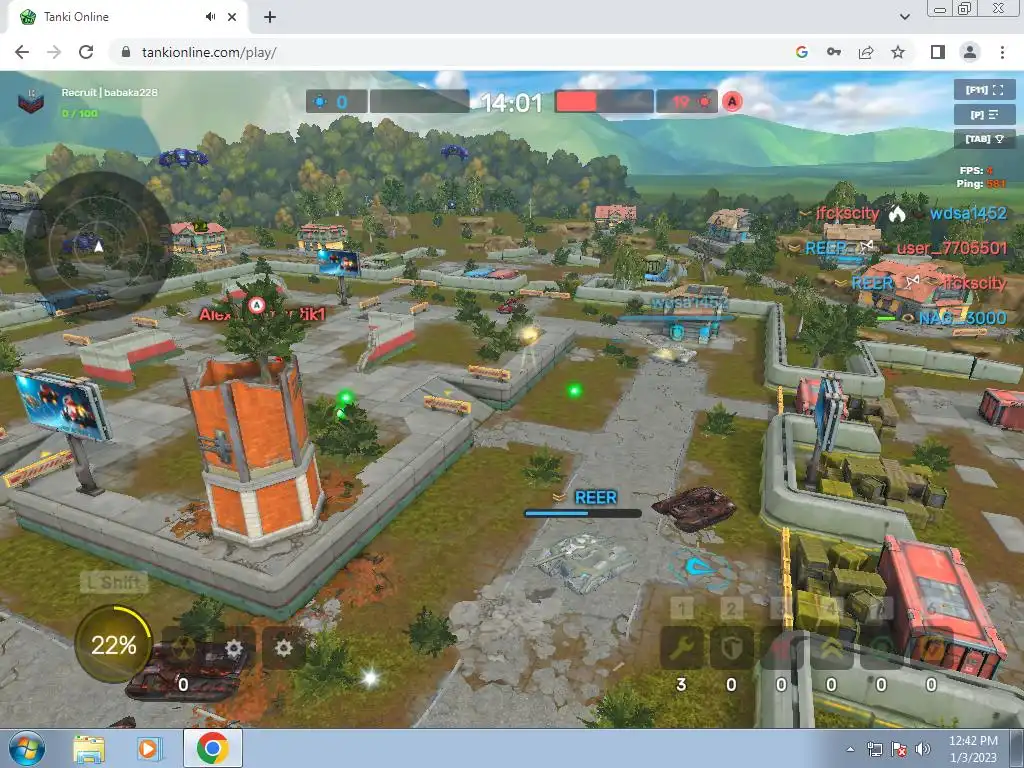Open Chrome three-dot menu
The height and width of the screenshot is (768, 1024).
point(1002,52)
